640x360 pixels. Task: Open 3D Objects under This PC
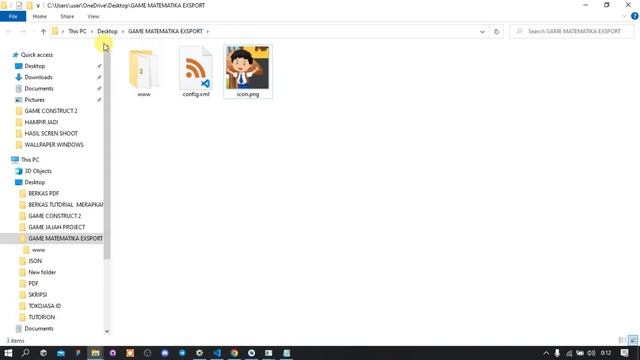point(38,171)
